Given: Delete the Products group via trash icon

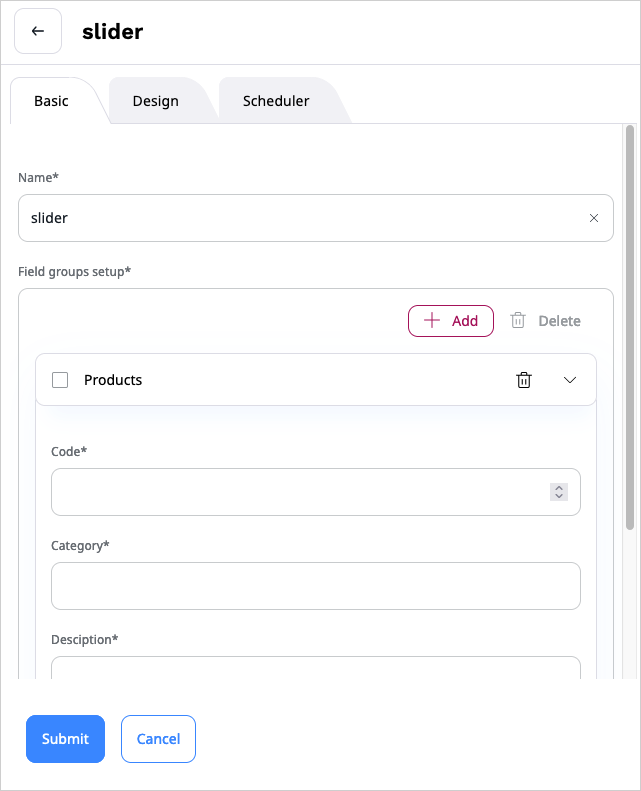Looking at the screenshot, I should click(523, 380).
